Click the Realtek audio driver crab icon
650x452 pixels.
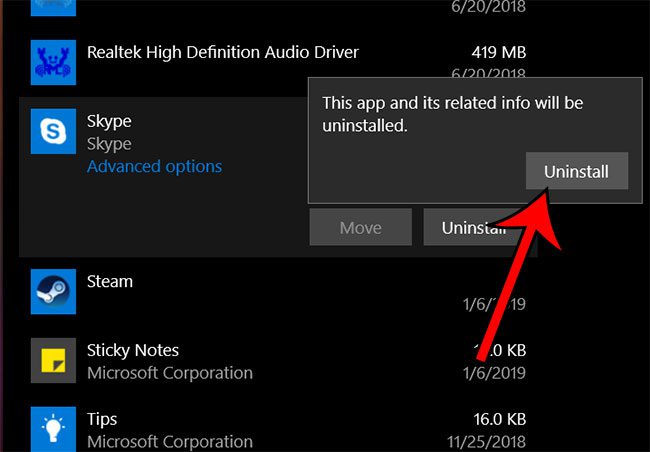tap(49, 62)
